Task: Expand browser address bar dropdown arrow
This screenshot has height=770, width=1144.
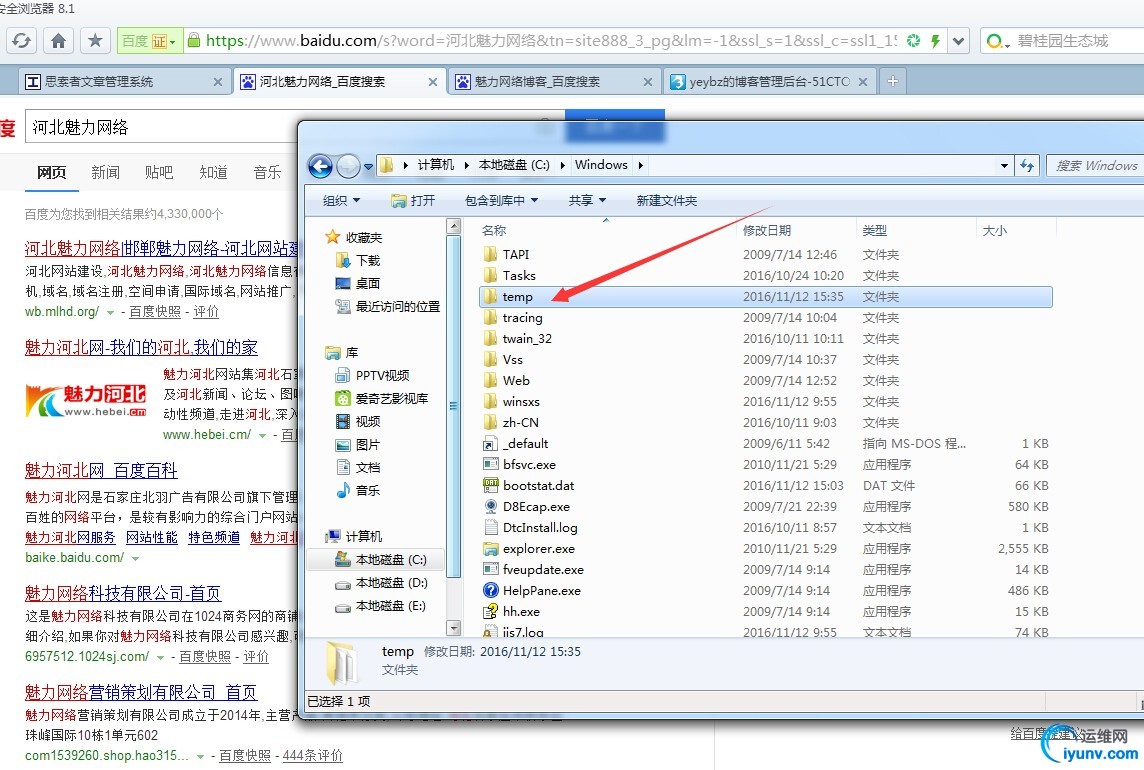Action: pyautogui.click(x=959, y=41)
